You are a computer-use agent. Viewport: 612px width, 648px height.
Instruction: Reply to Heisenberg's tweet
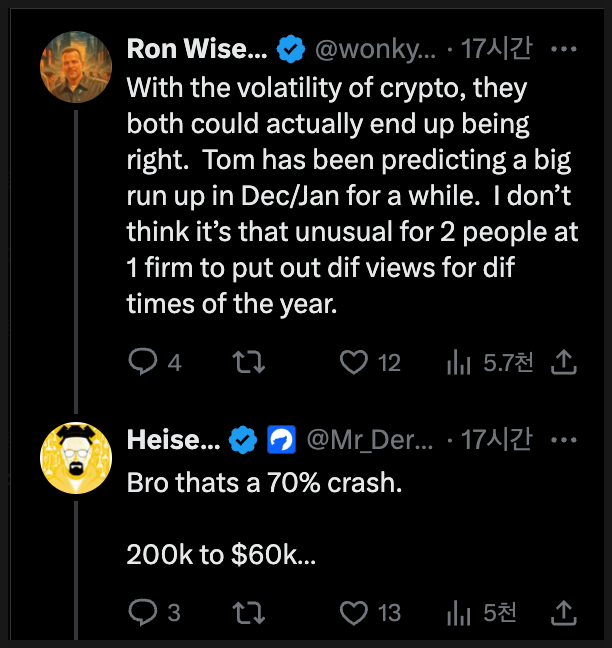(142, 612)
